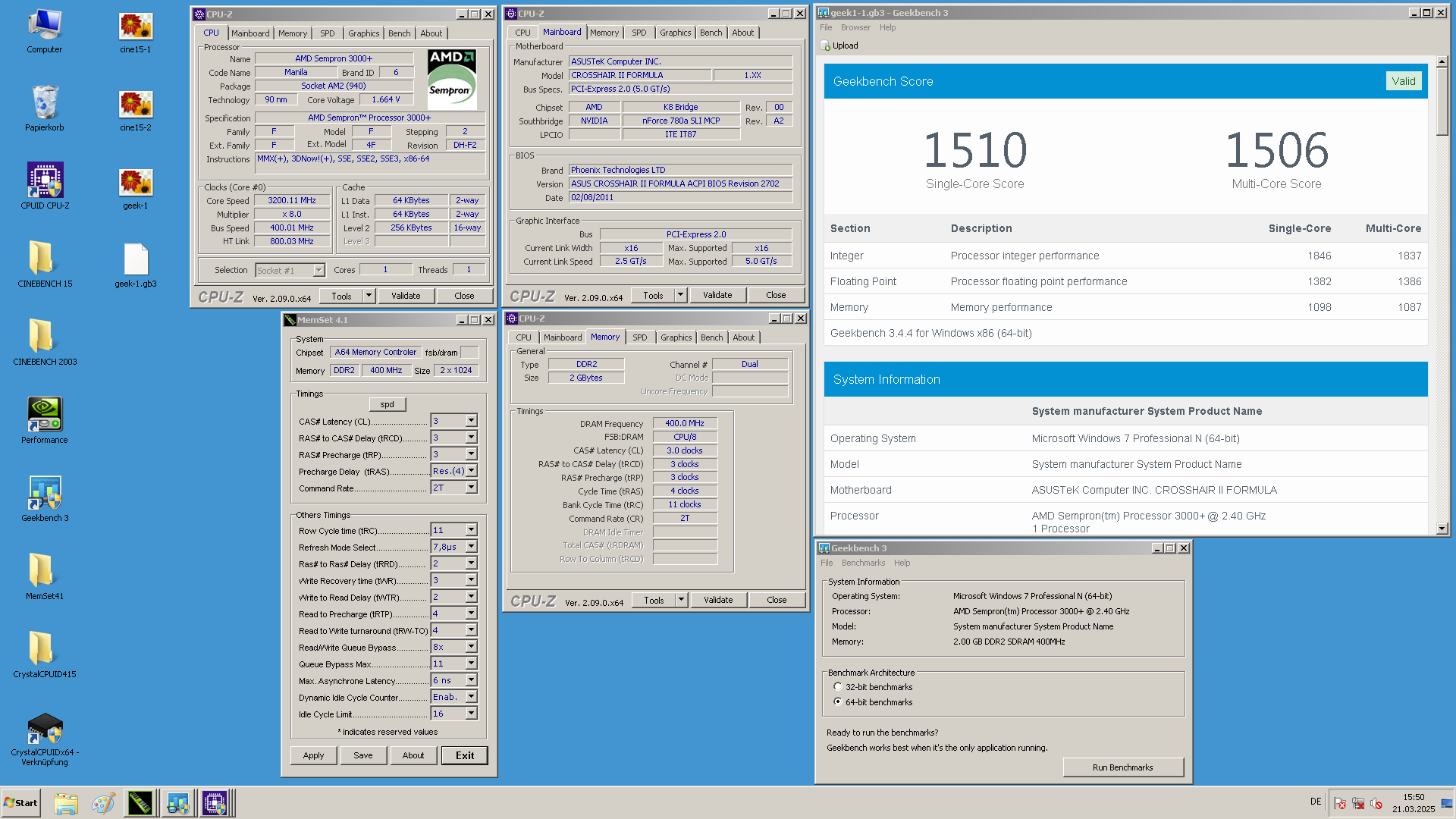Launch CPUID CPU-Z desktop shortcut
The width and height of the screenshot is (1456, 819).
pos(45,187)
